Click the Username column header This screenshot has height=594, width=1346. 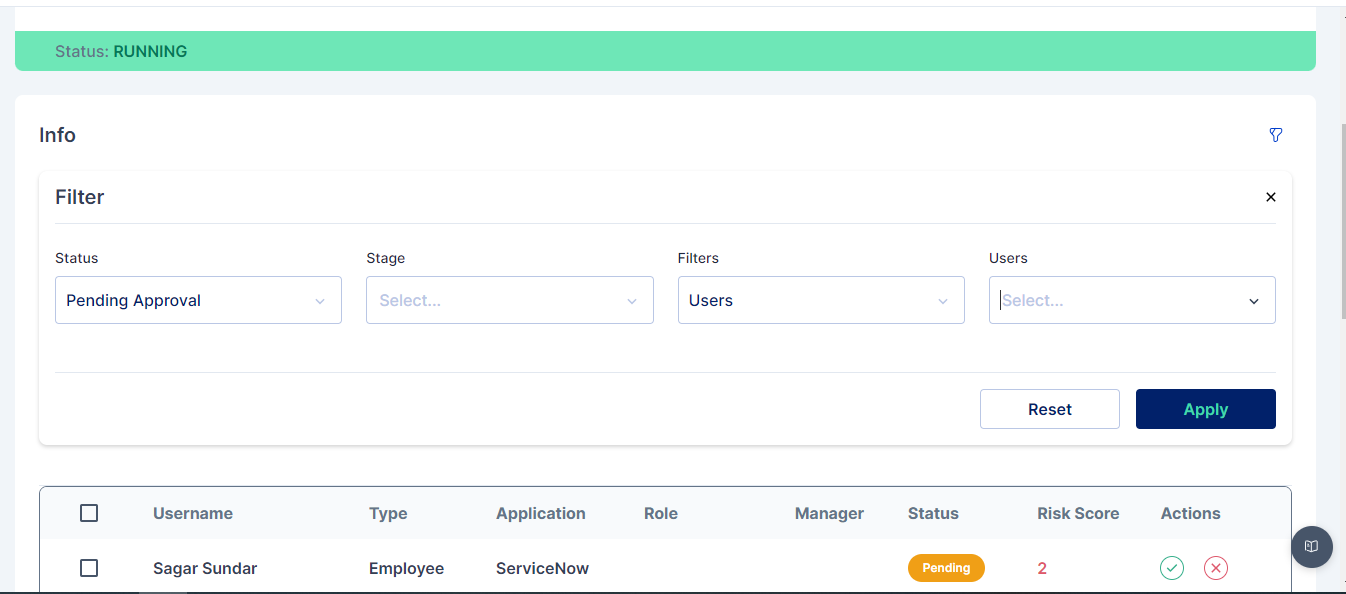coord(193,513)
